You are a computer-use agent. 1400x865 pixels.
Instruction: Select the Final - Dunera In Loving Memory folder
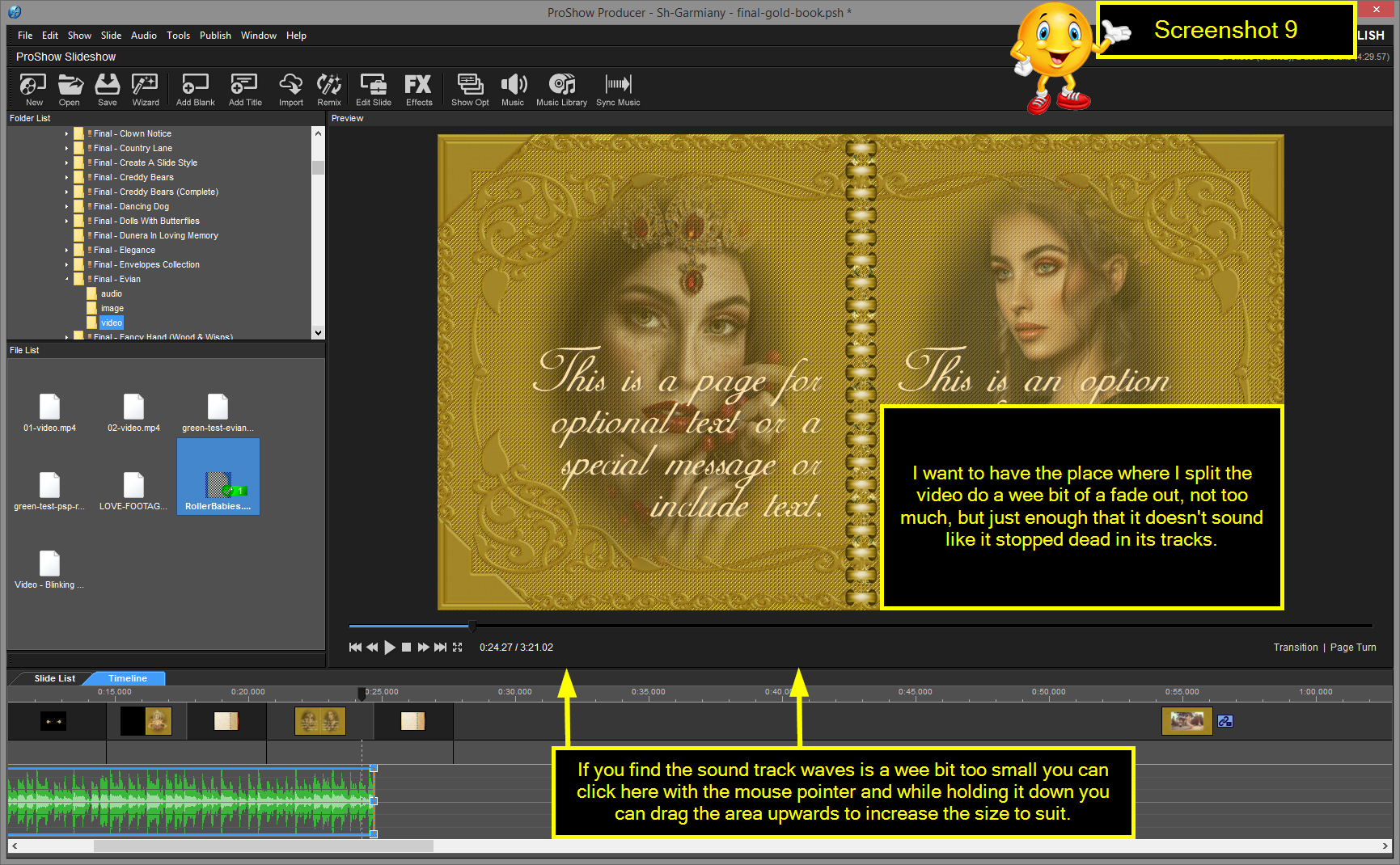[x=155, y=235]
